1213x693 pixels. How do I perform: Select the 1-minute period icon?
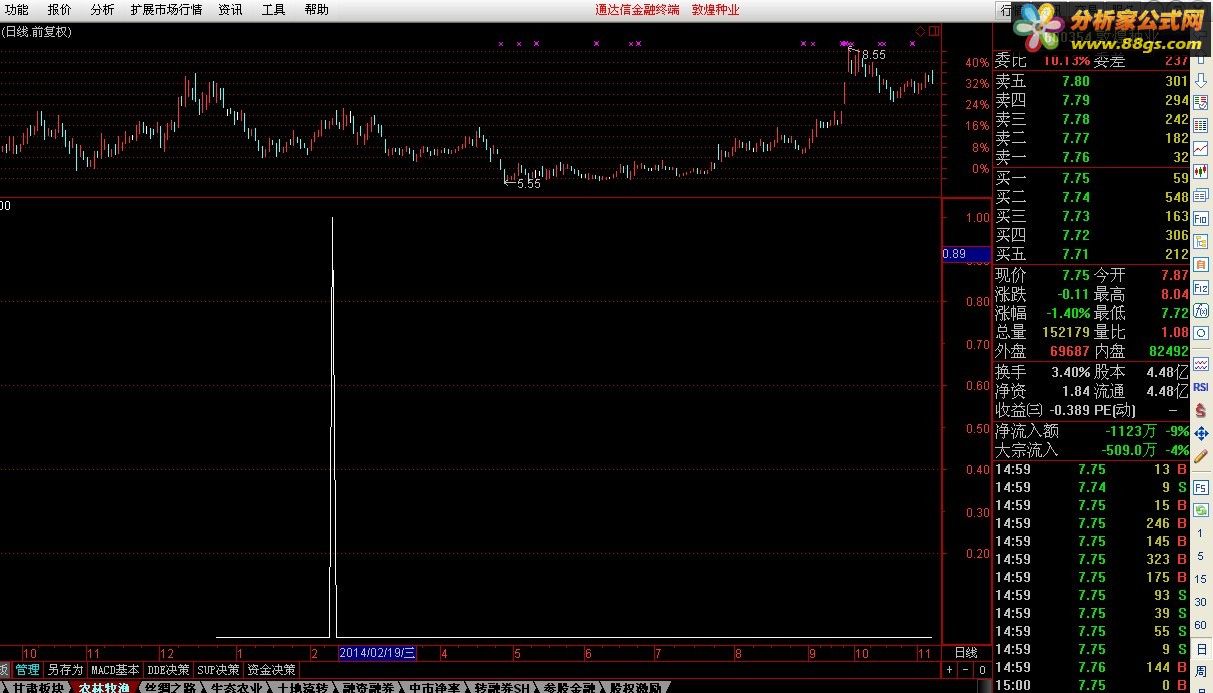pos(1200,535)
